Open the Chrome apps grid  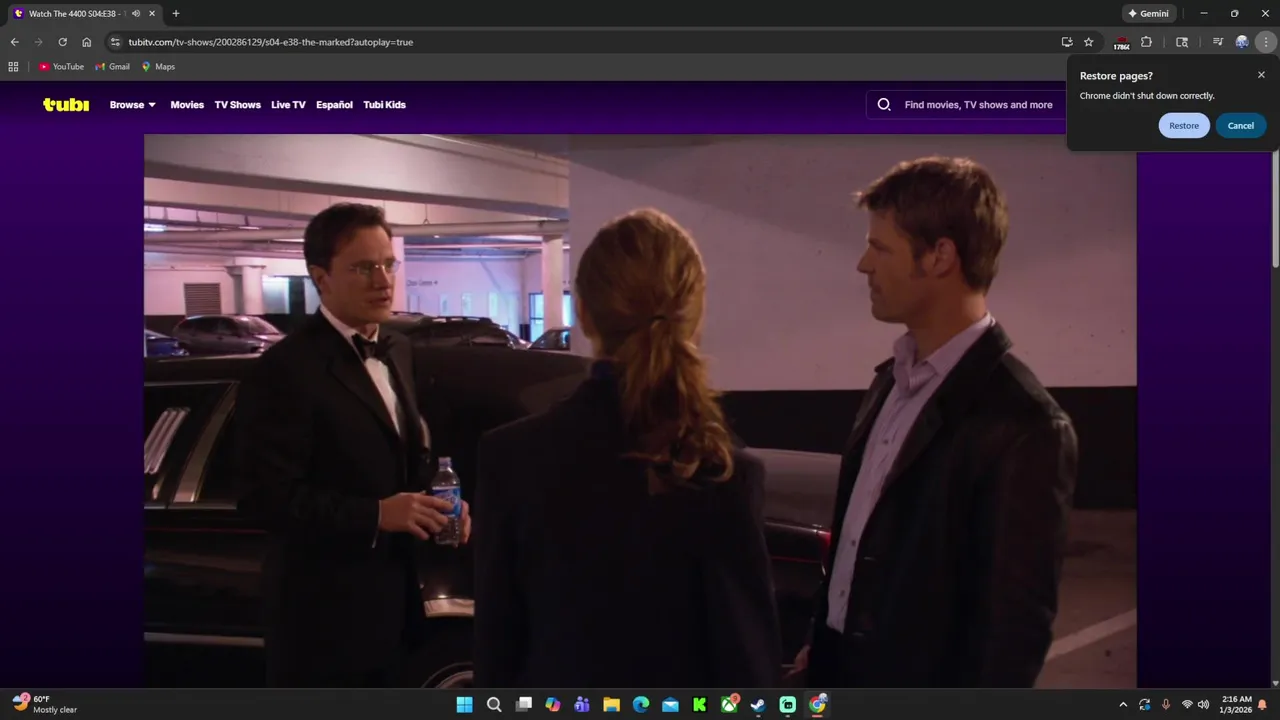(13, 67)
